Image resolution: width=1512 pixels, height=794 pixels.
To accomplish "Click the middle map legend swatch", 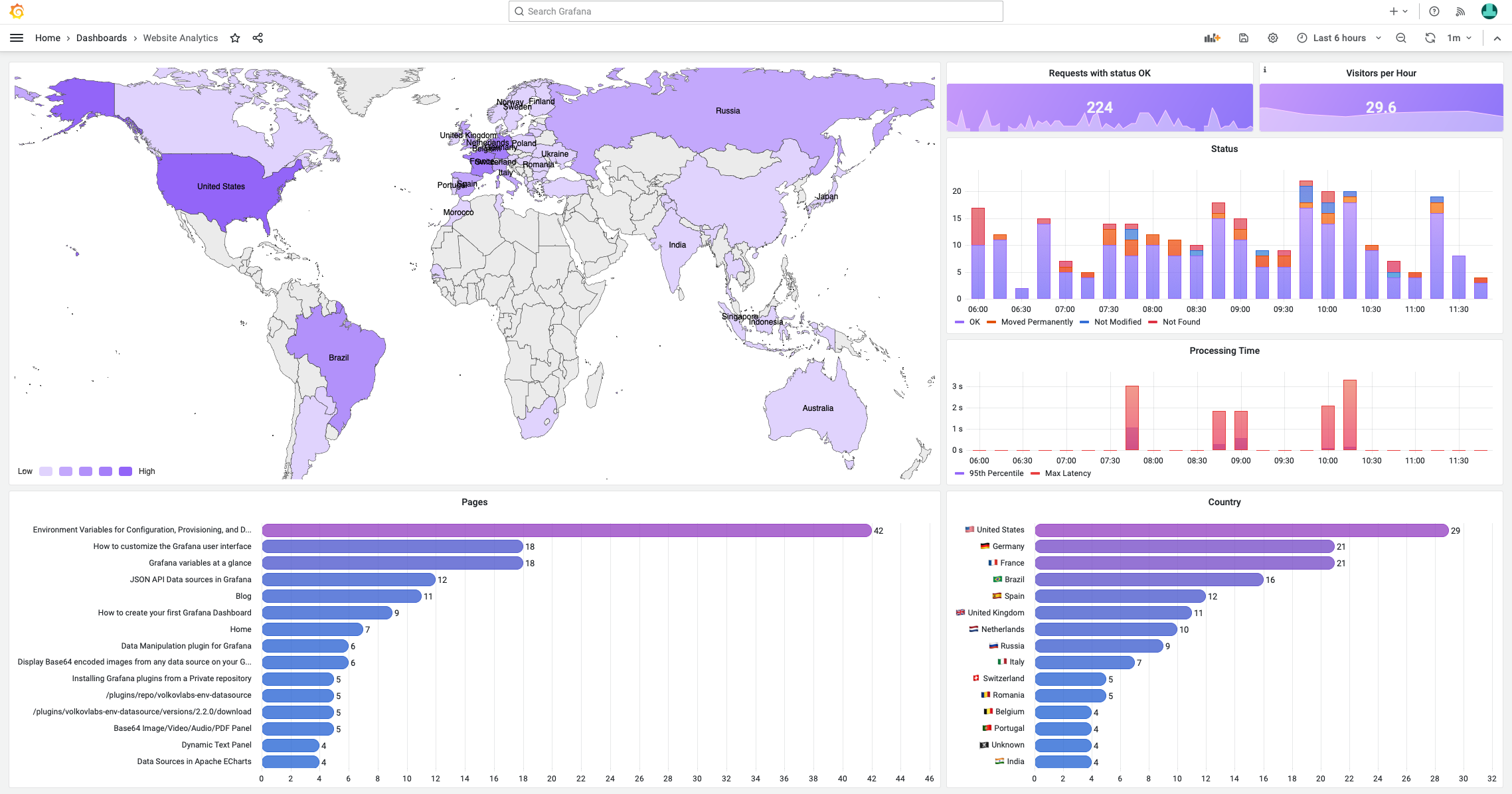I will tap(86, 471).
